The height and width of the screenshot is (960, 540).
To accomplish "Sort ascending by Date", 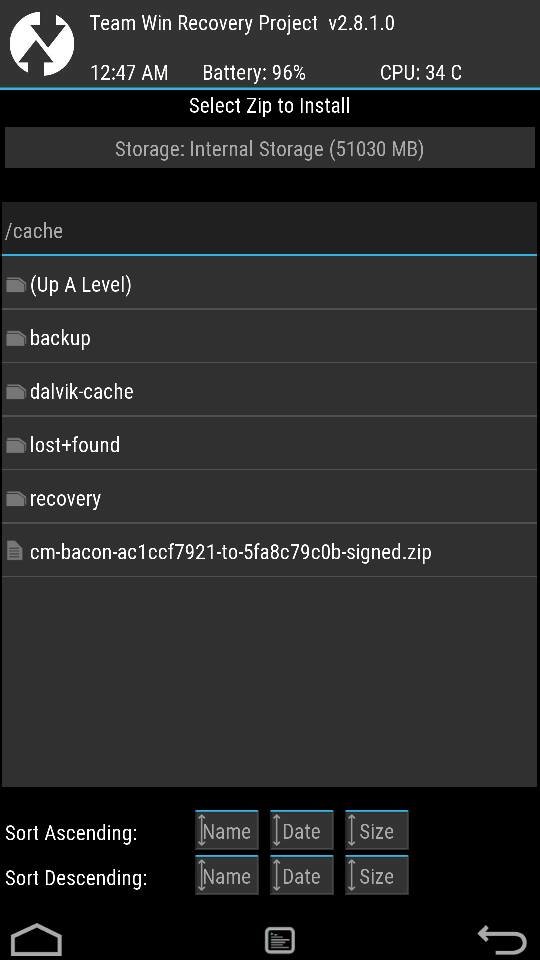I will [302, 830].
